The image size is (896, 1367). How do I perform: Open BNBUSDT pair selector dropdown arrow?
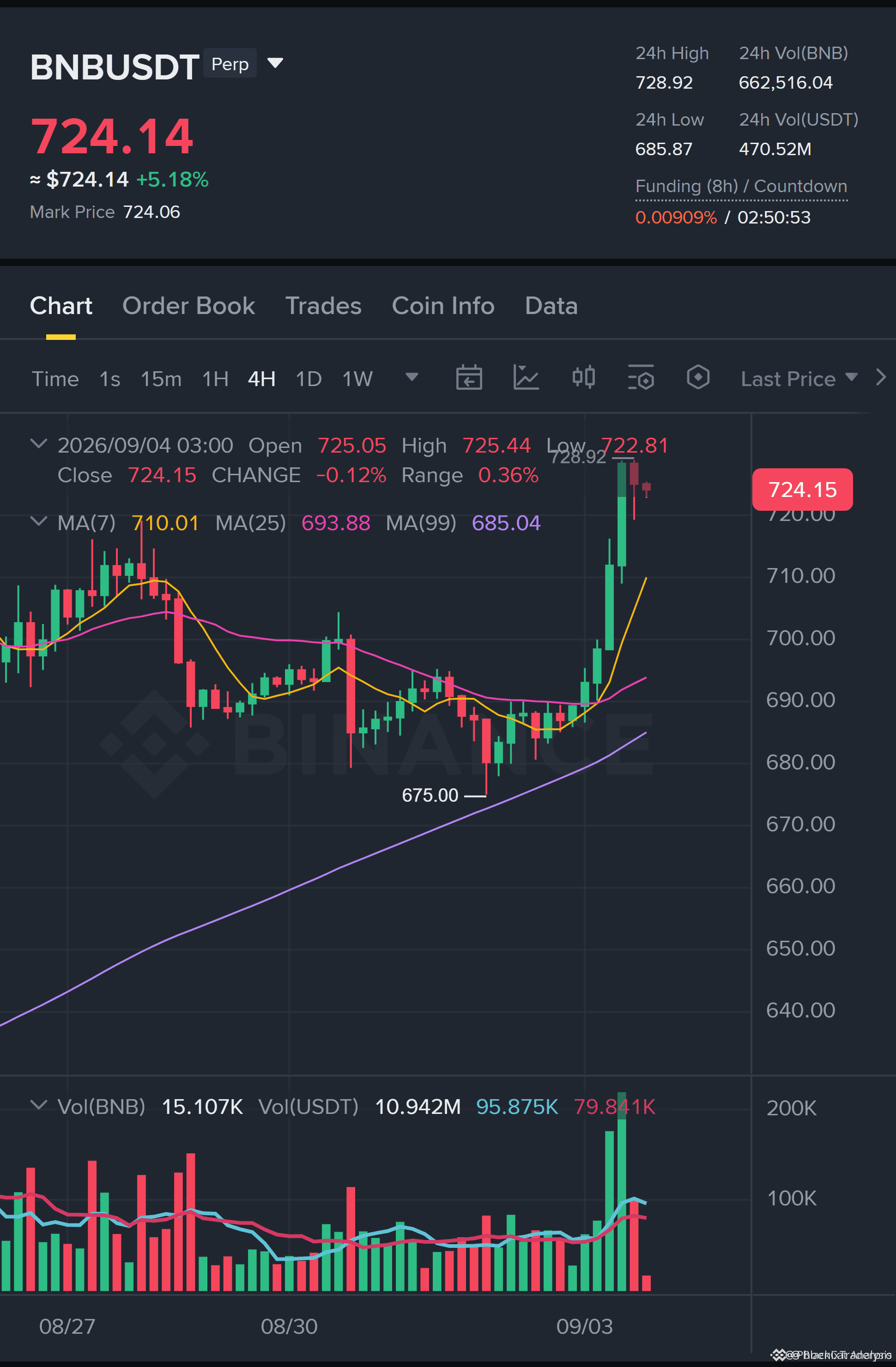tap(276, 63)
